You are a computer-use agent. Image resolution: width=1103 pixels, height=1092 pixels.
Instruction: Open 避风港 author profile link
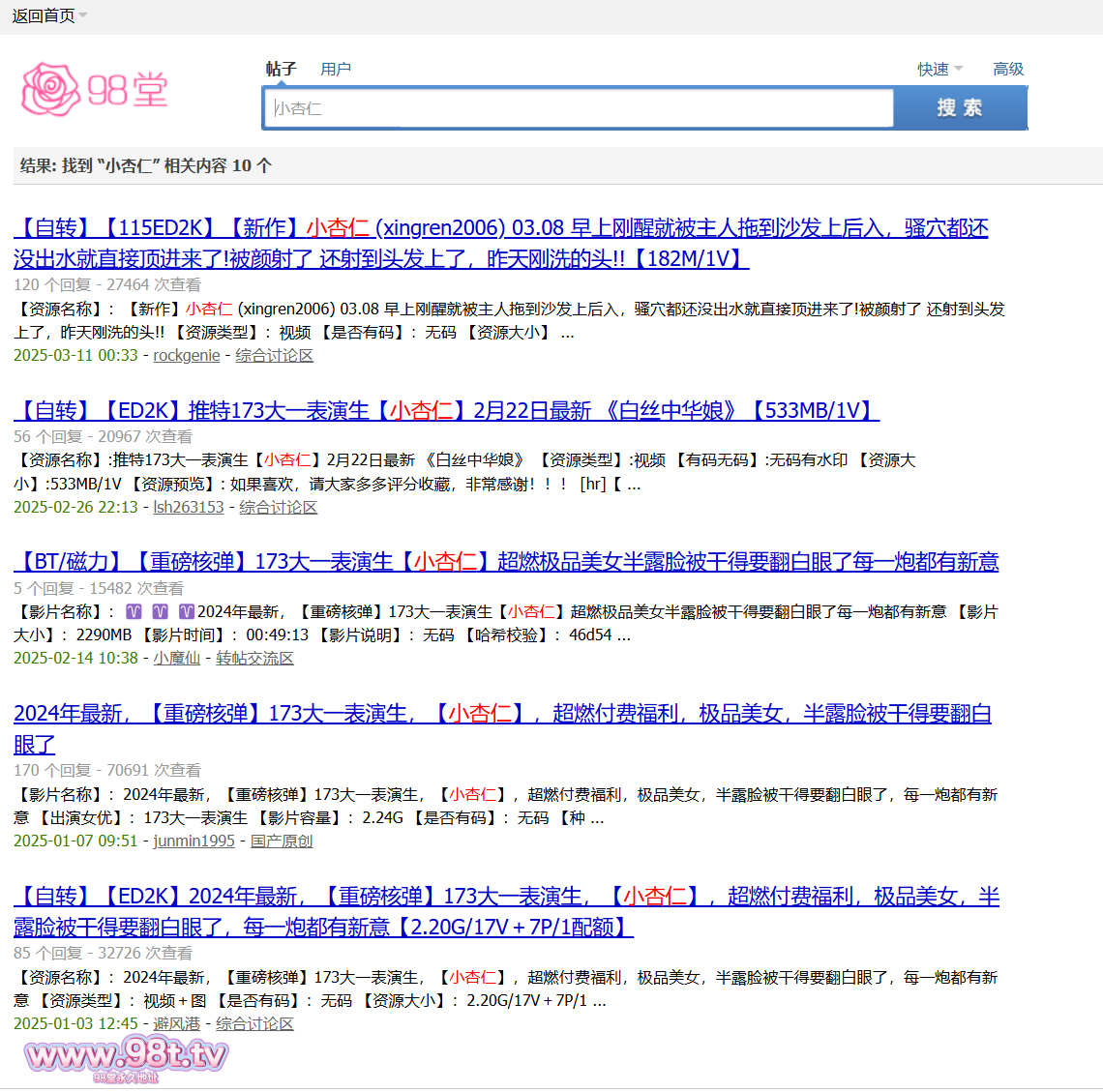point(177,1023)
